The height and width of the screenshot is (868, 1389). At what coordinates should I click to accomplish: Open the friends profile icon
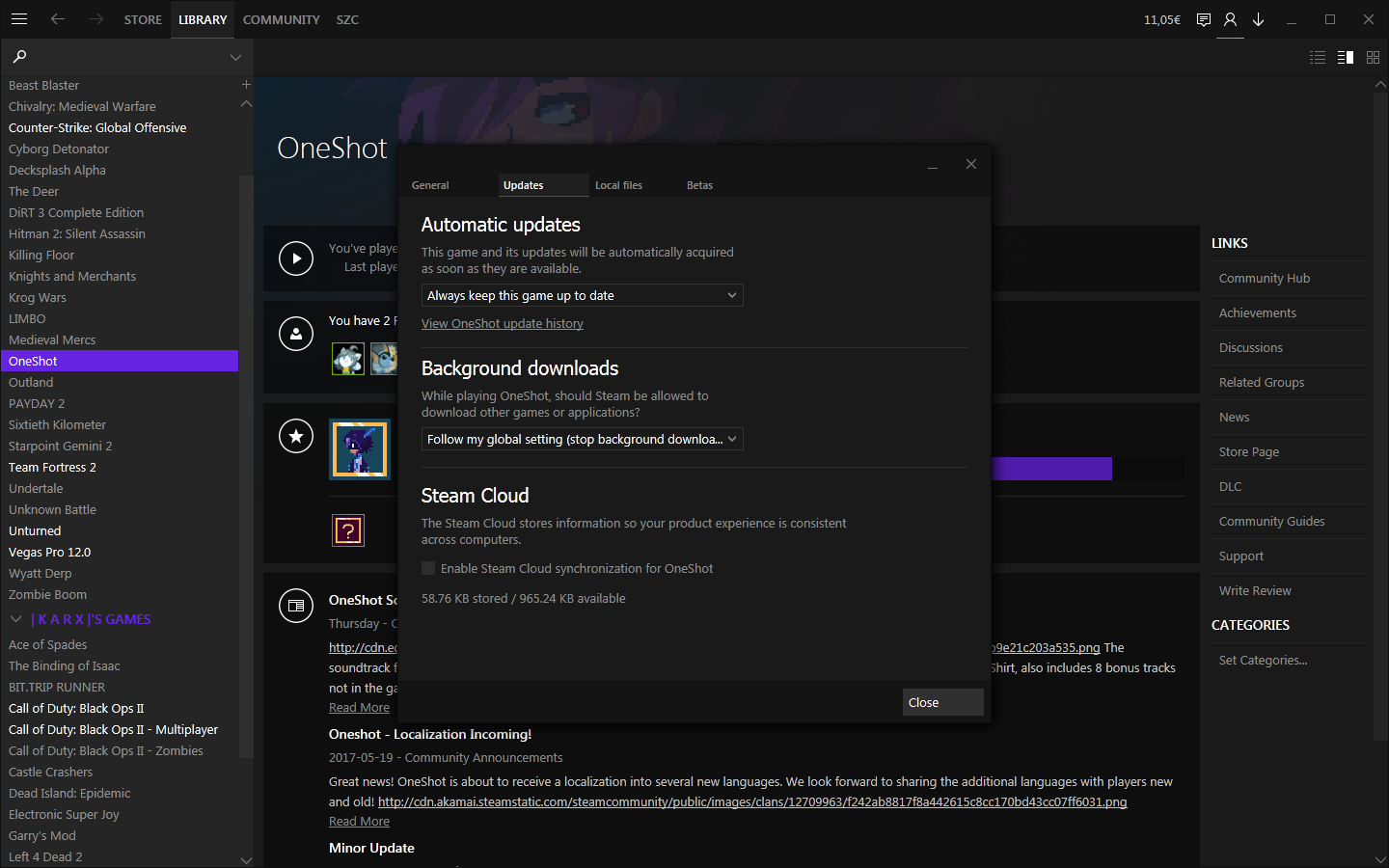coord(1230,19)
